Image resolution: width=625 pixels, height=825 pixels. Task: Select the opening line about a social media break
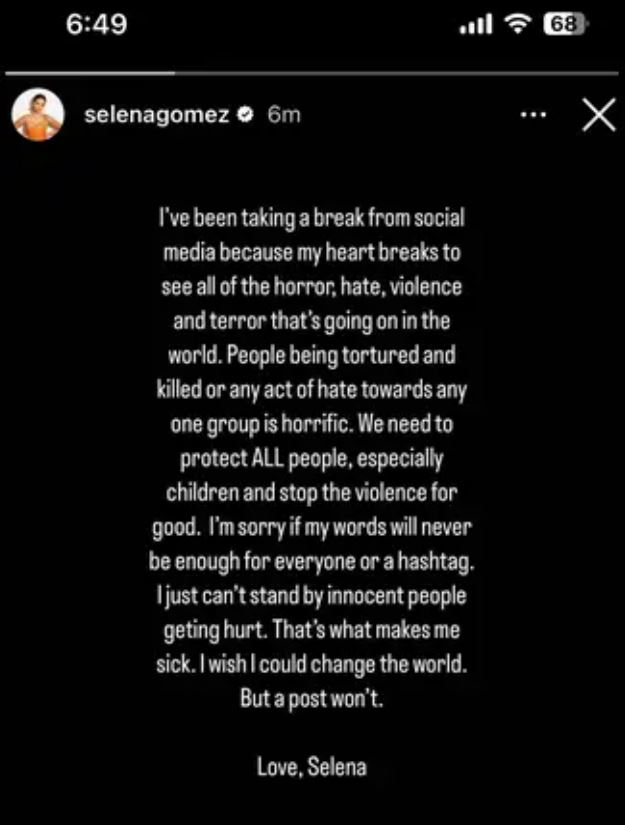coord(312,218)
